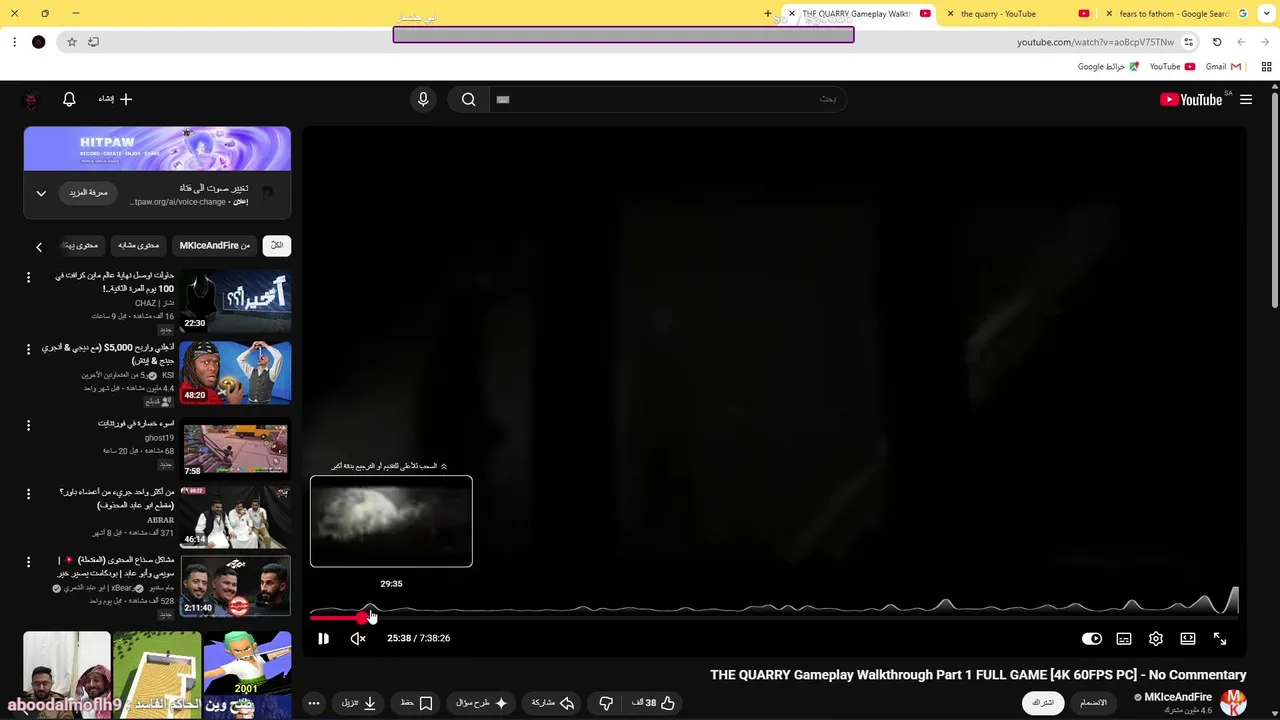
Task: Select the محتوى مشابه filter chip
Action: [139, 245]
